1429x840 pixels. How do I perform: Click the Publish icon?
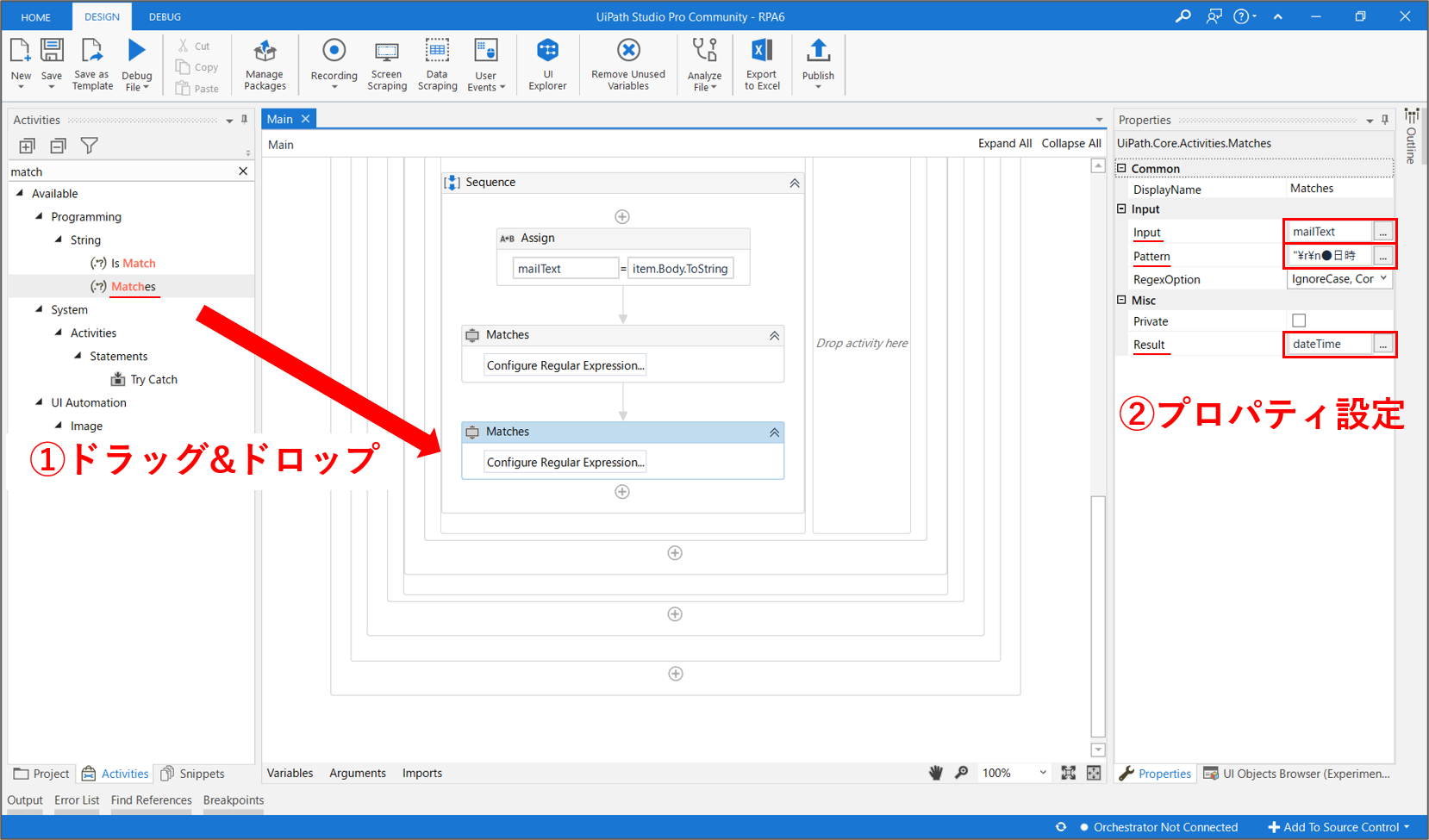(818, 52)
